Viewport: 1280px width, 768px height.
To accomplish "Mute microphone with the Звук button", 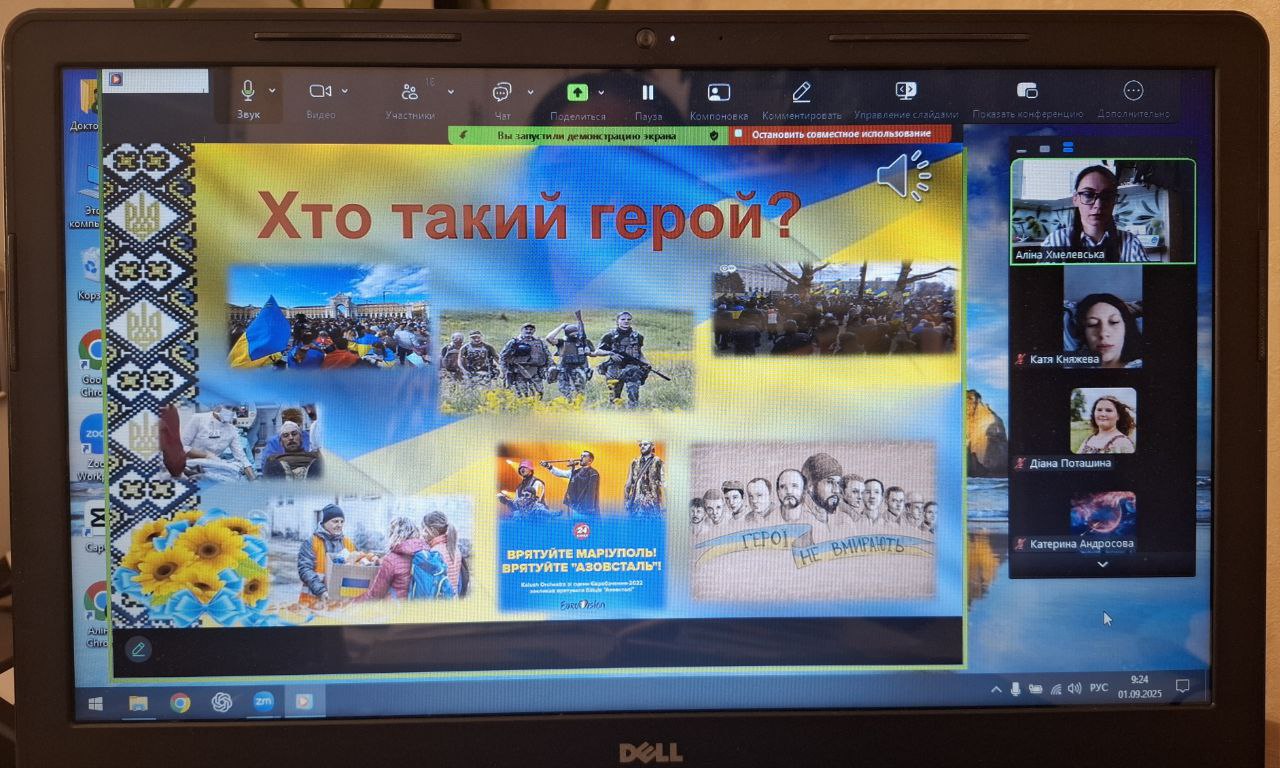I will 247,92.
